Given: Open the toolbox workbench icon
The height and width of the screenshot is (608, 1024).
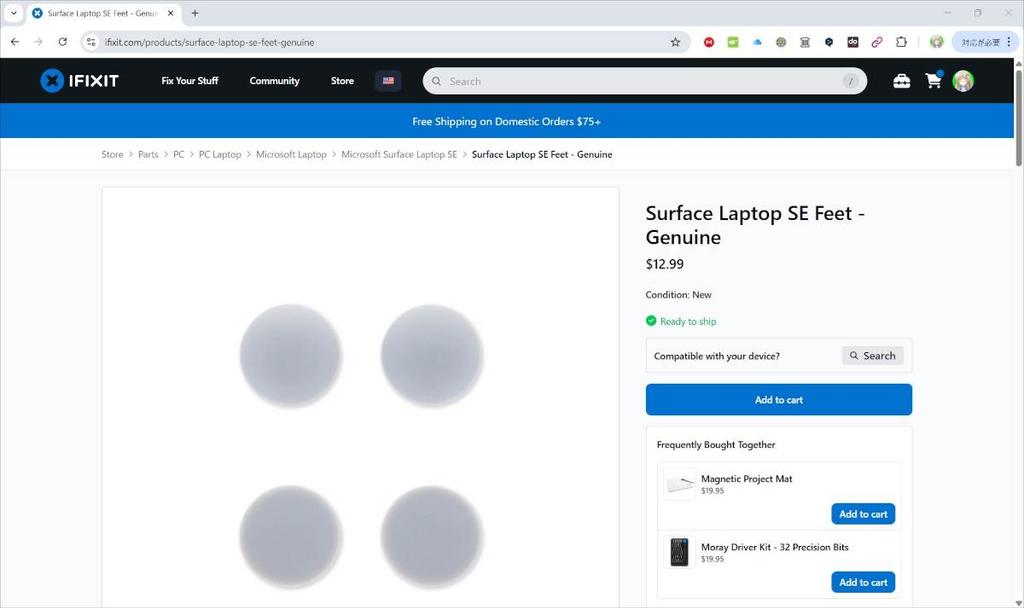Looking at the screenshot, I should [901, 81].
